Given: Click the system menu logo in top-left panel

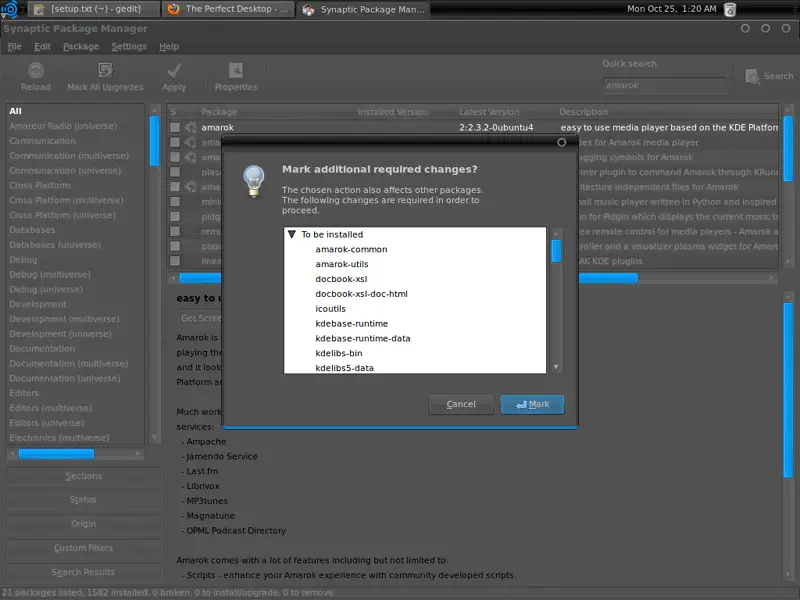Looking at the screenshot, I should click(x=9, y=9).
